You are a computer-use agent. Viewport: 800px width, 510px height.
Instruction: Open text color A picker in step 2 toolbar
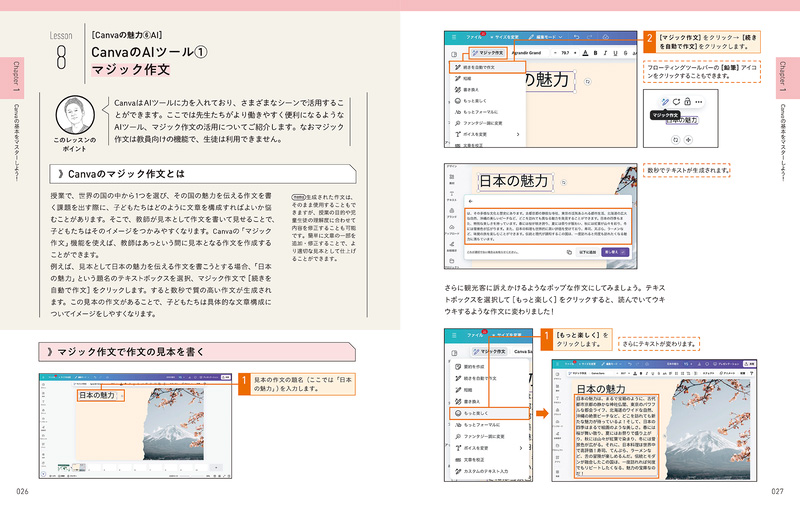[585, 53]
